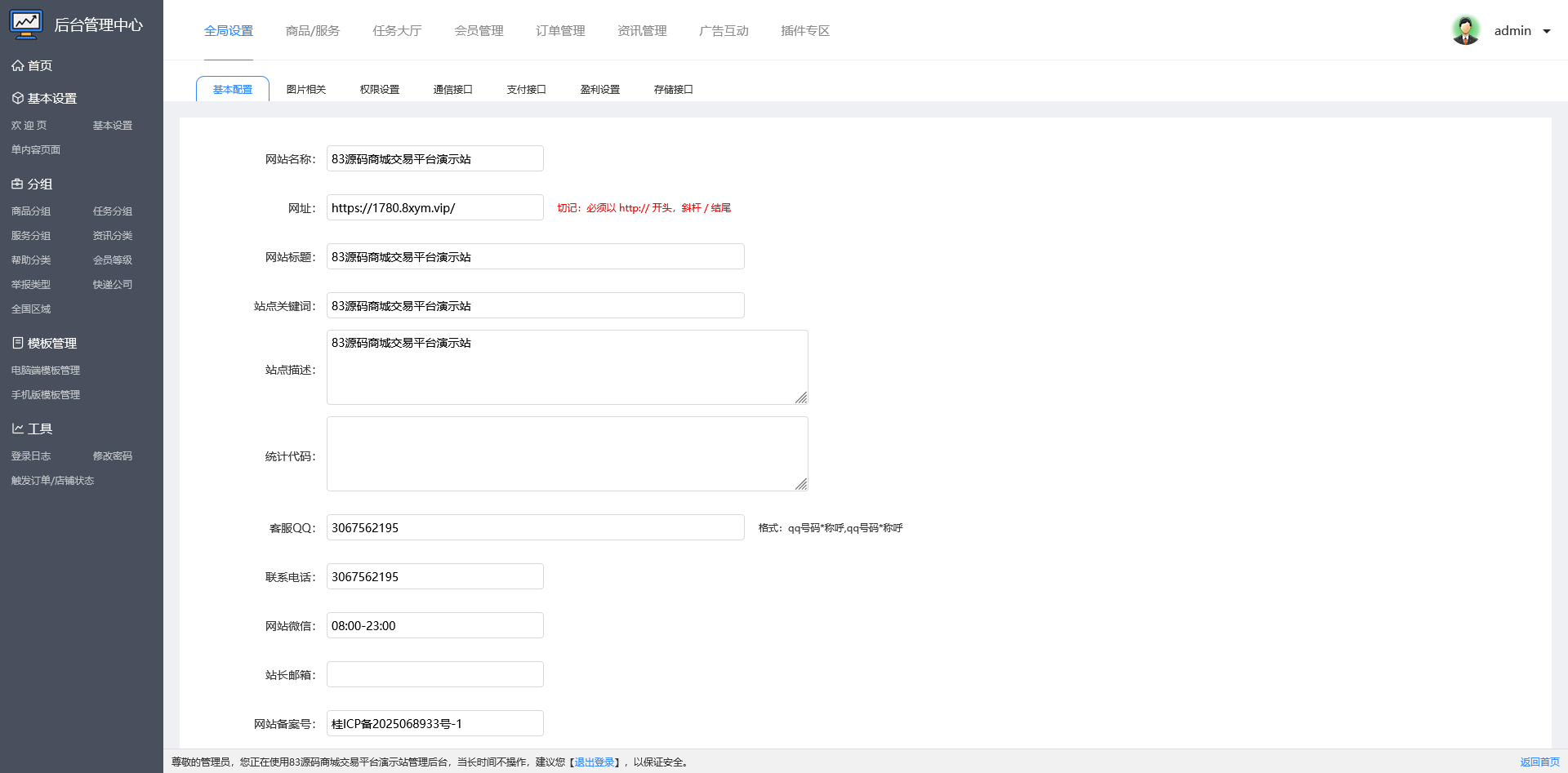Open 修改密码 in the sidebar
This screenshot has width=1568, height=773.
point(113,456)
